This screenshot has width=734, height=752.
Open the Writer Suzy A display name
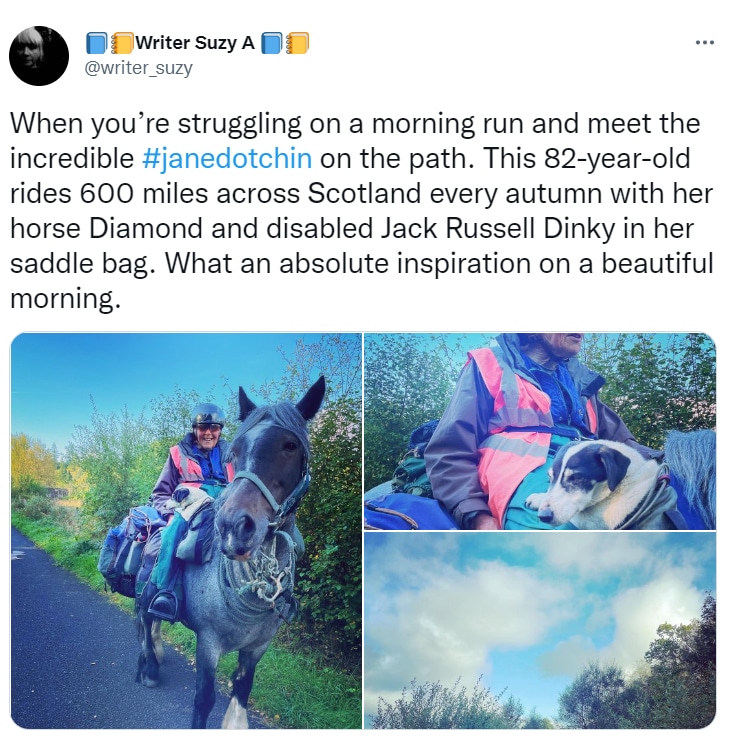(195, 43)
